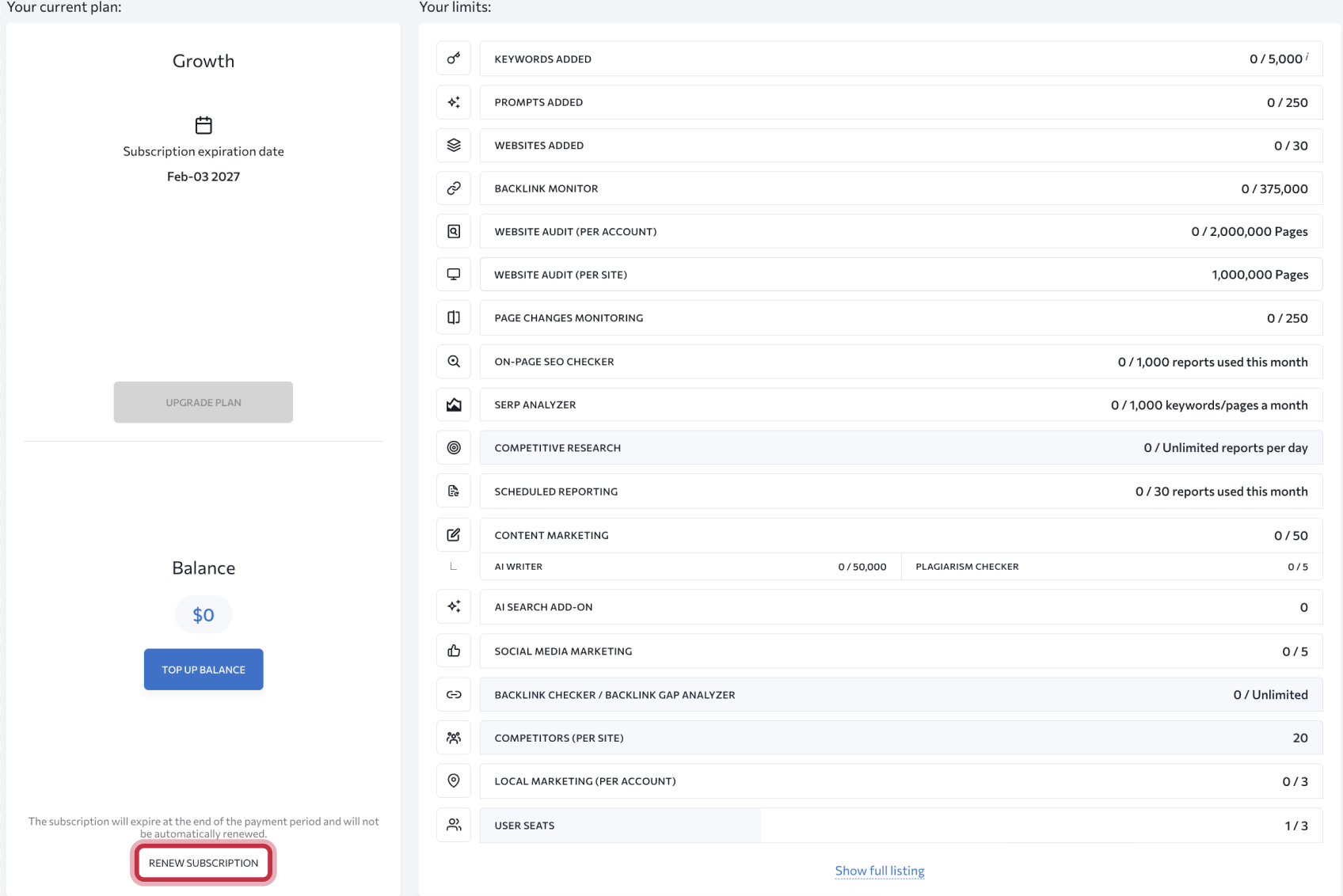Click the layers icon for Websites Added
The width and height of the screenshot is (1343, 896).
(454, 145)
